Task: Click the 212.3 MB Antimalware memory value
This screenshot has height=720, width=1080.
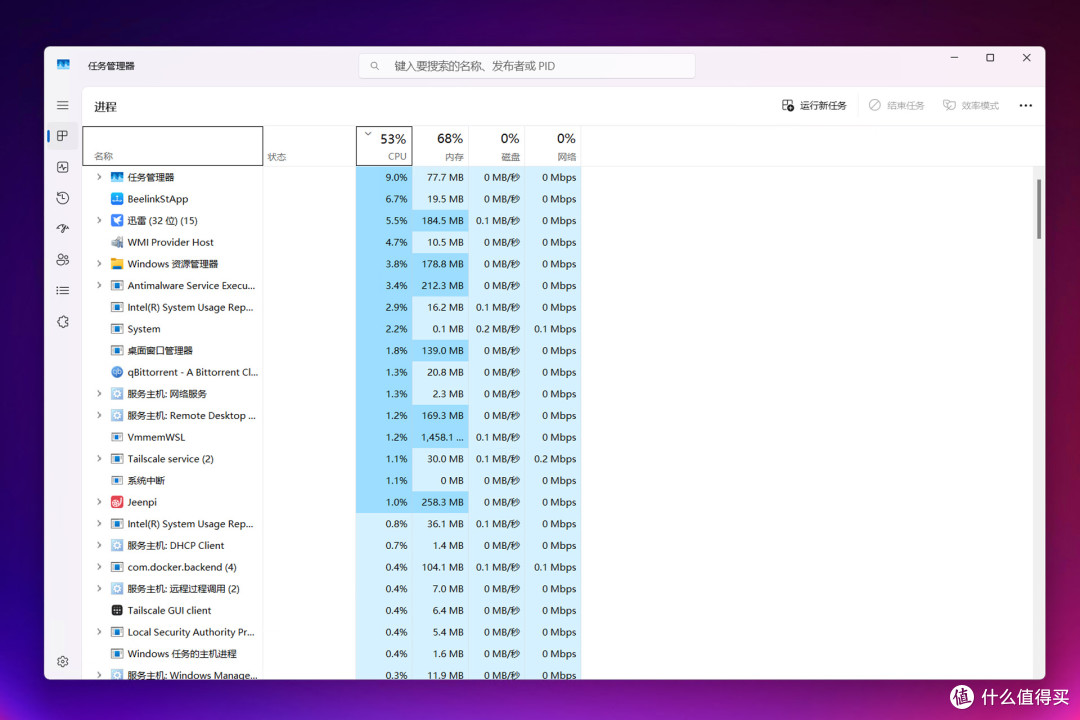Action: 442,285
